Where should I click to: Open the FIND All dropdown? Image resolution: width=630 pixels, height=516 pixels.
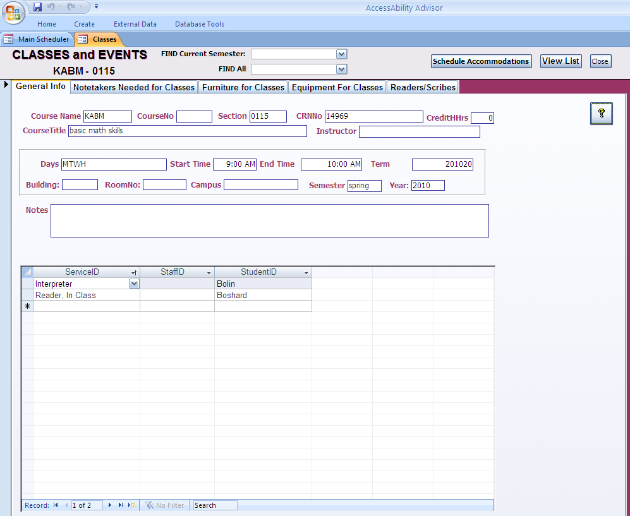tap(342, 70)
